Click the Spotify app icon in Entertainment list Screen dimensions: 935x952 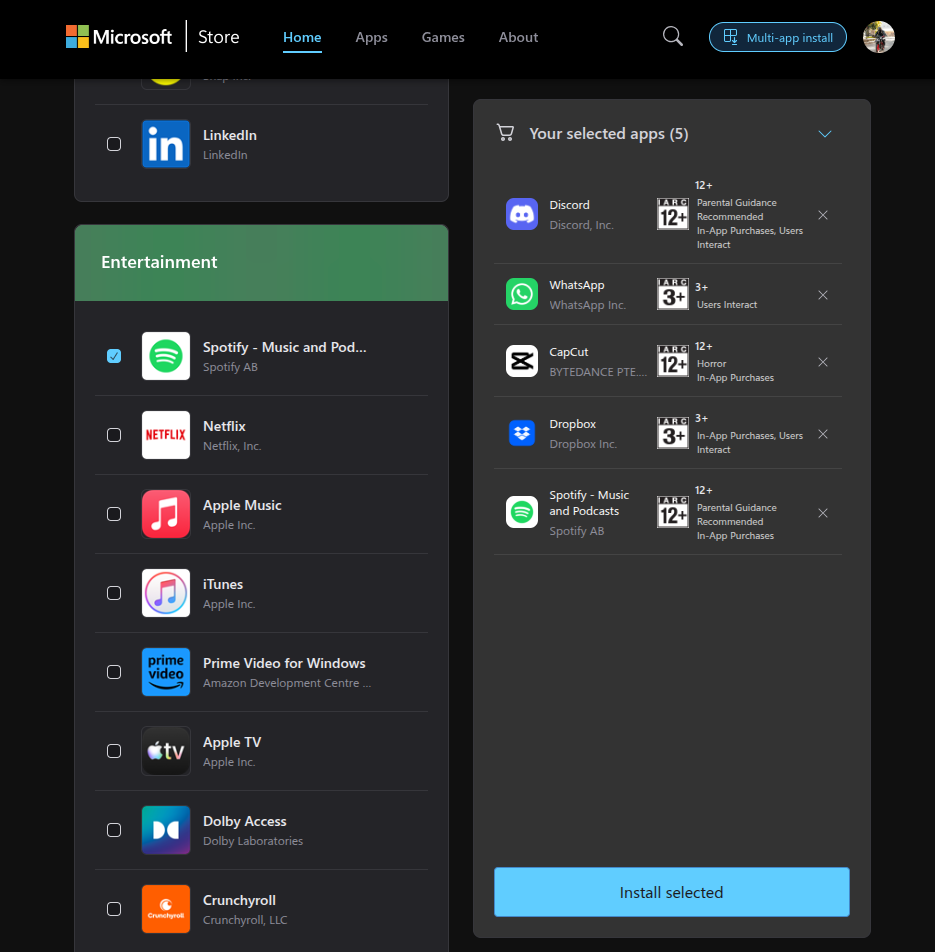click(x=165, y=356)
